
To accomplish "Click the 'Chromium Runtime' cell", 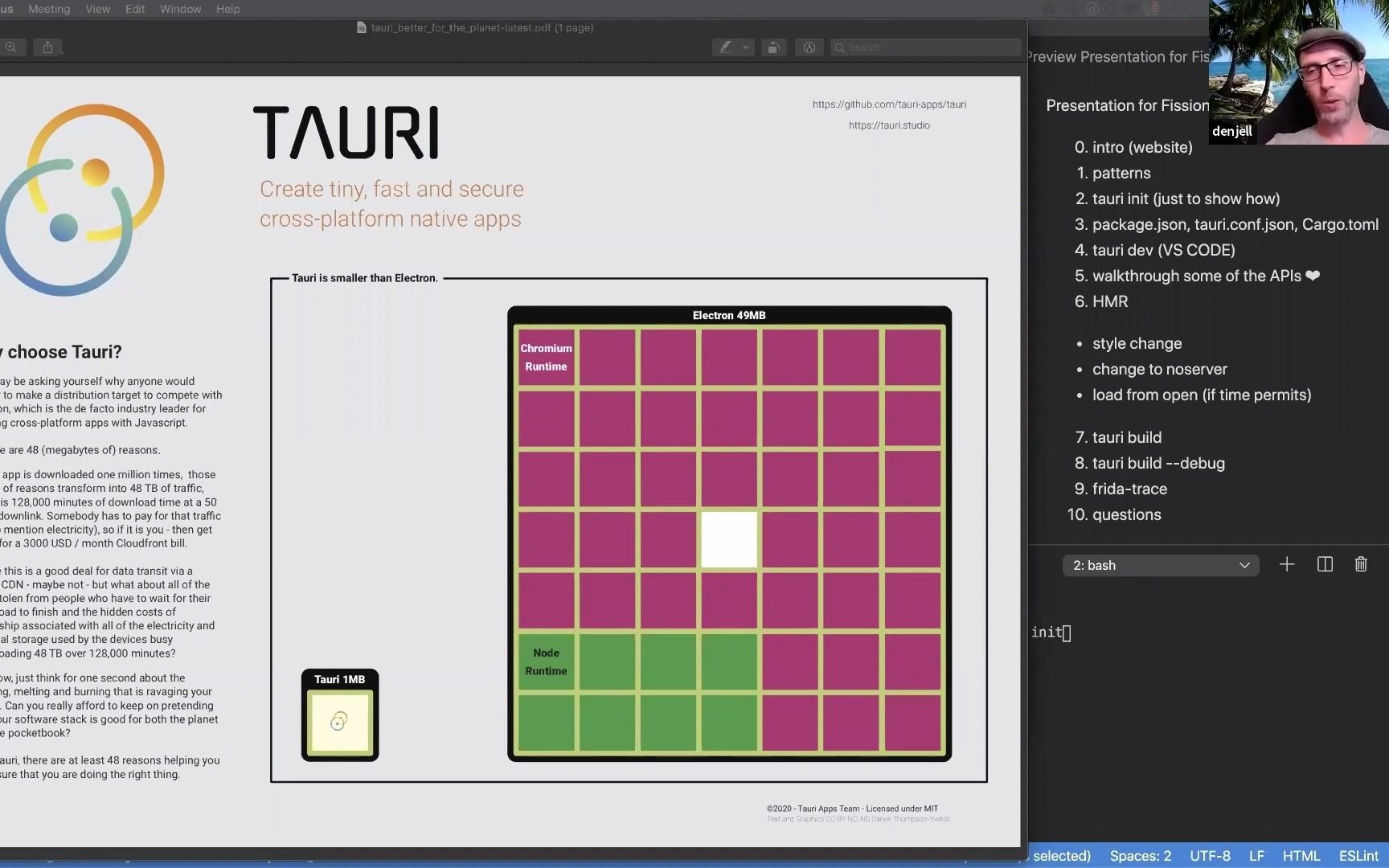I will [x=547, y=357].
